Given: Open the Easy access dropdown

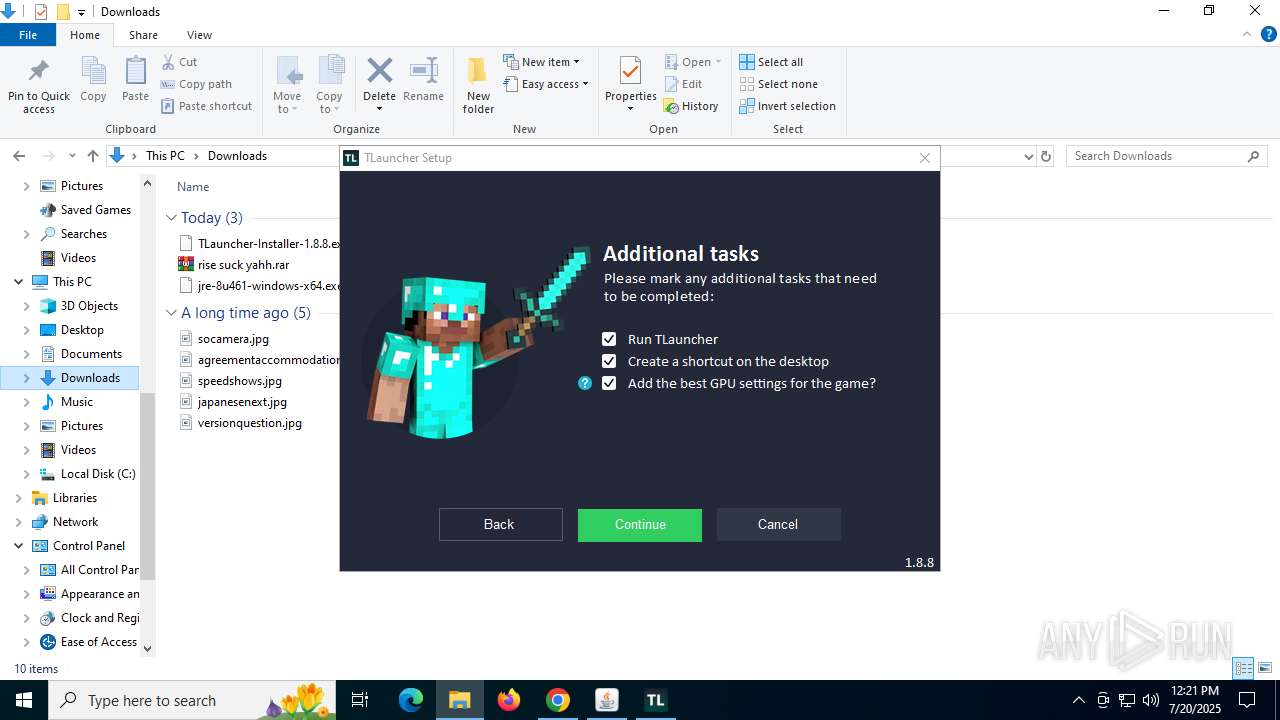Looking at the screenshot, I should [x=545, y=84].
